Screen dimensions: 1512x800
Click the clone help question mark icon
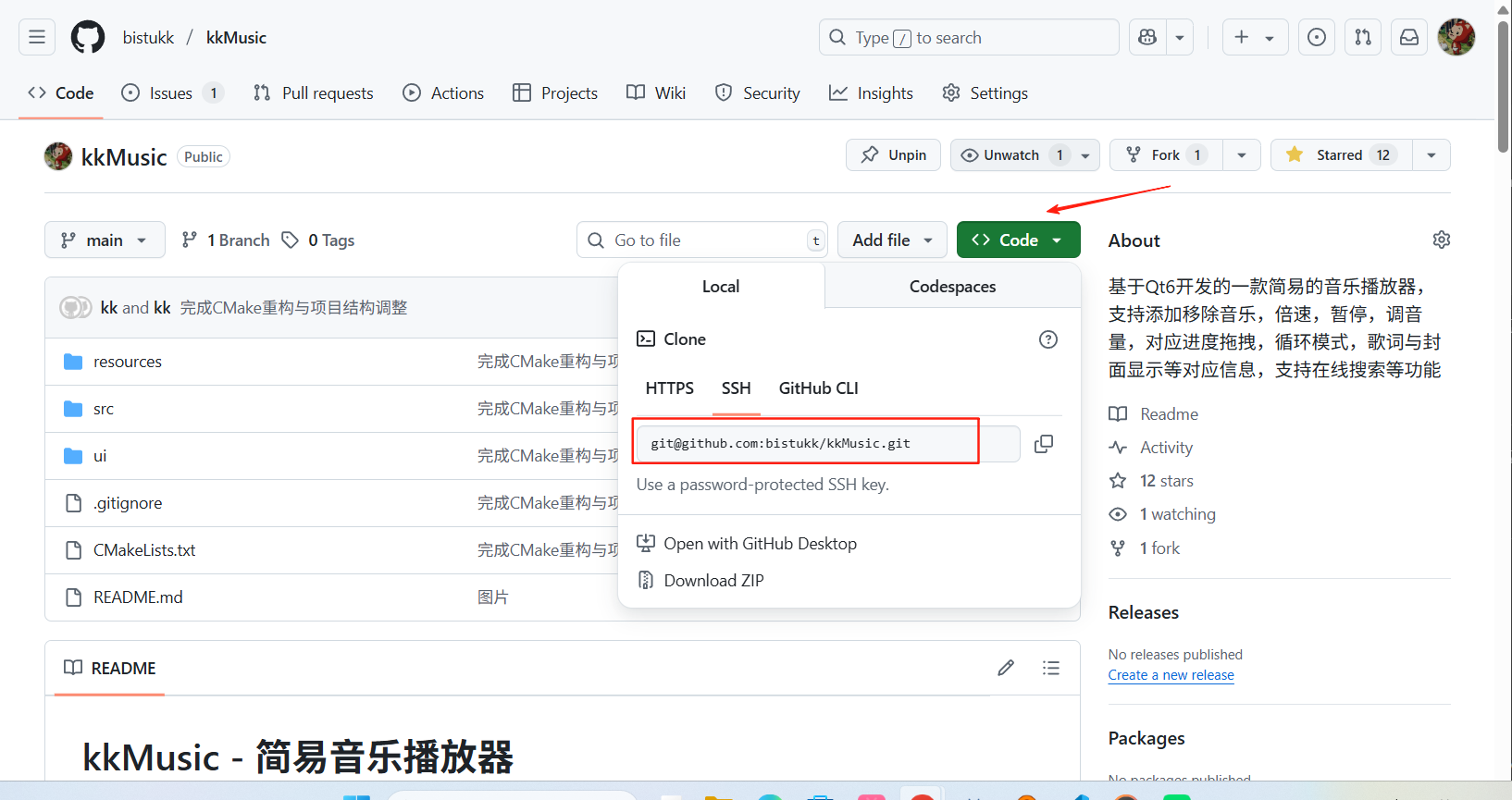(1048, 339)
